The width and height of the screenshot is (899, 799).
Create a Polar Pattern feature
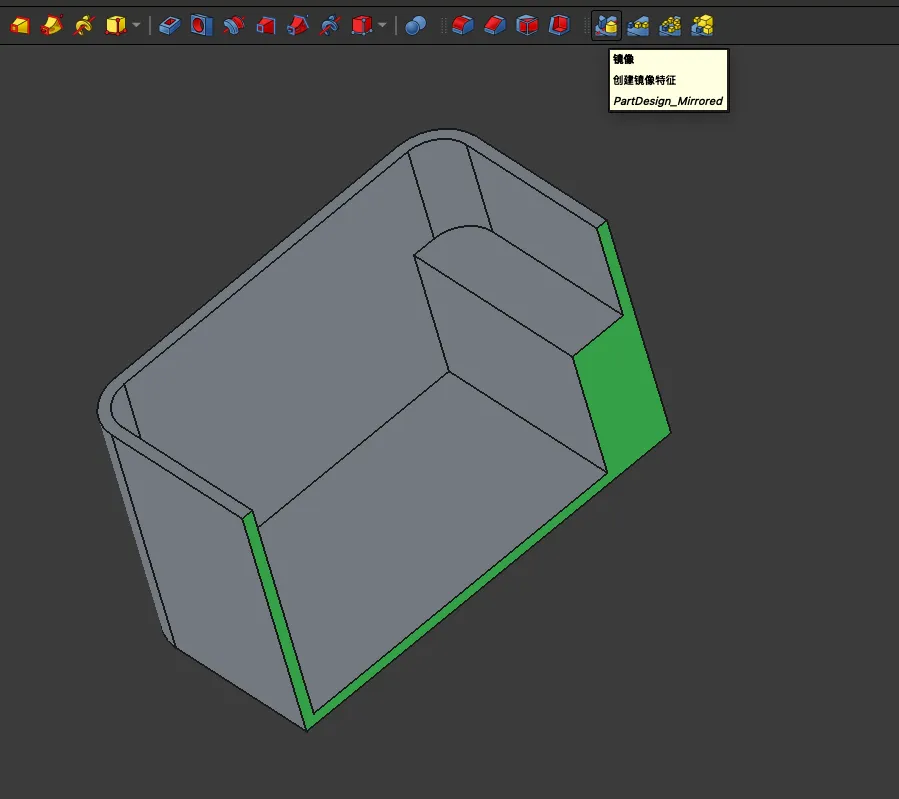670,25
